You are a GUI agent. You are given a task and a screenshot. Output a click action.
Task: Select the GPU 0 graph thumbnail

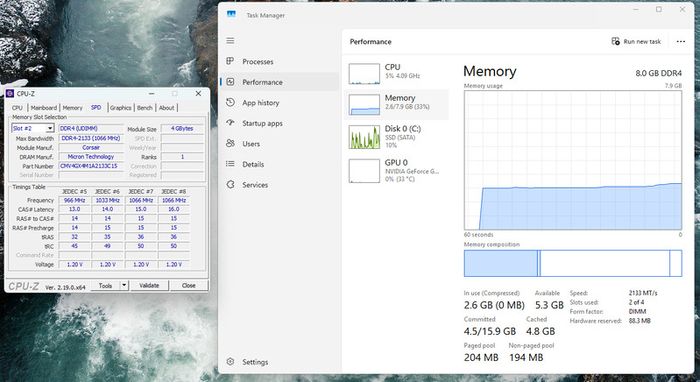point(364,170)
